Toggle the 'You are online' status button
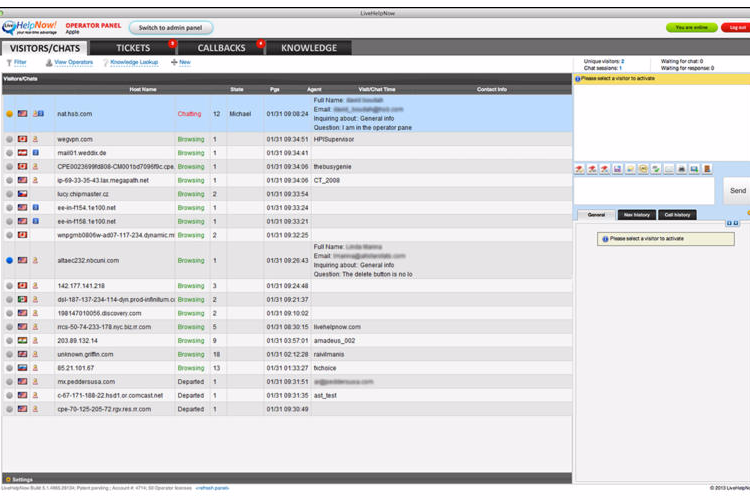The height and width of the screenshot is (500, 750). (692, 28)
